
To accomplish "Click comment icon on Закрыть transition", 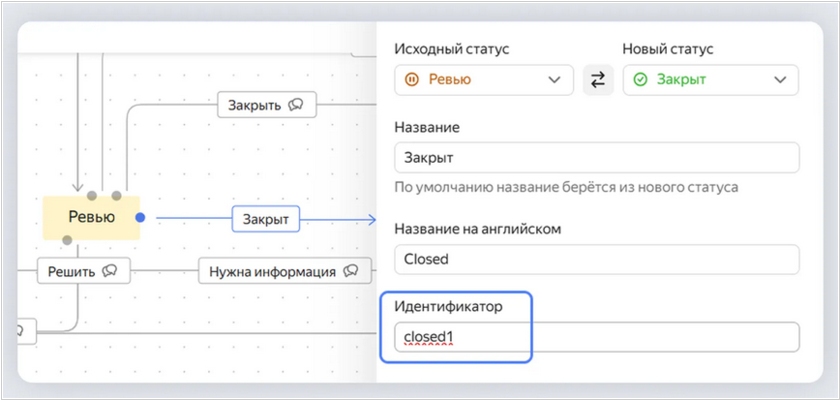I will tap(295, 104).
